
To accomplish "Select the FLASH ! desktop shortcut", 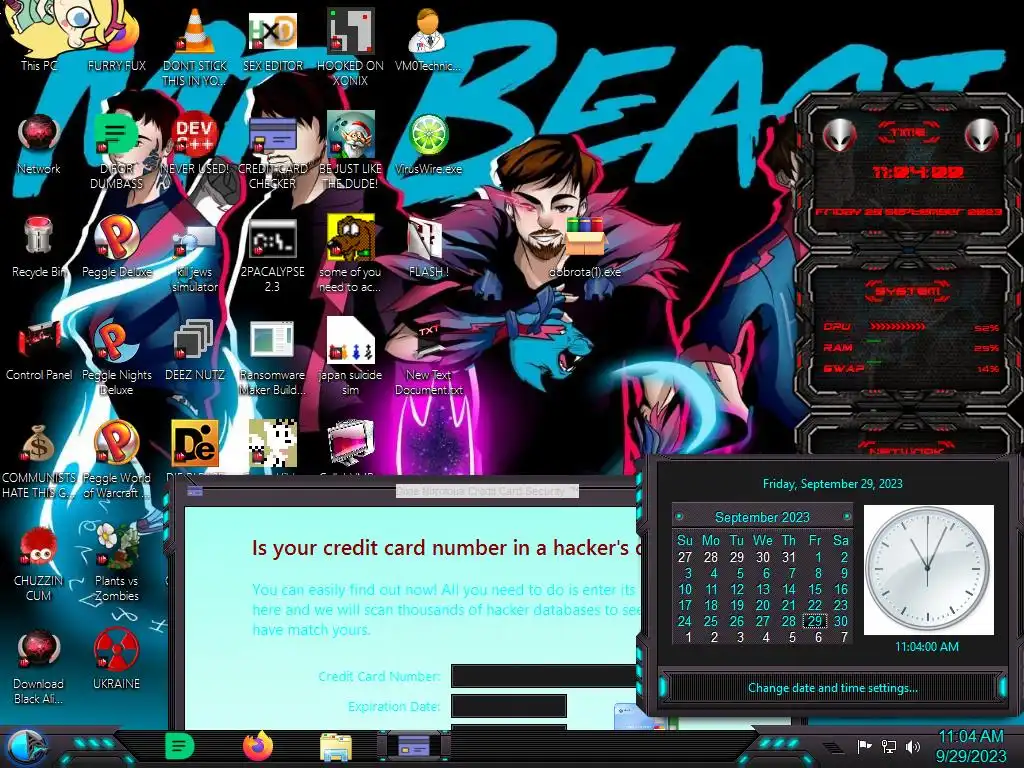I will click(428, 247).
